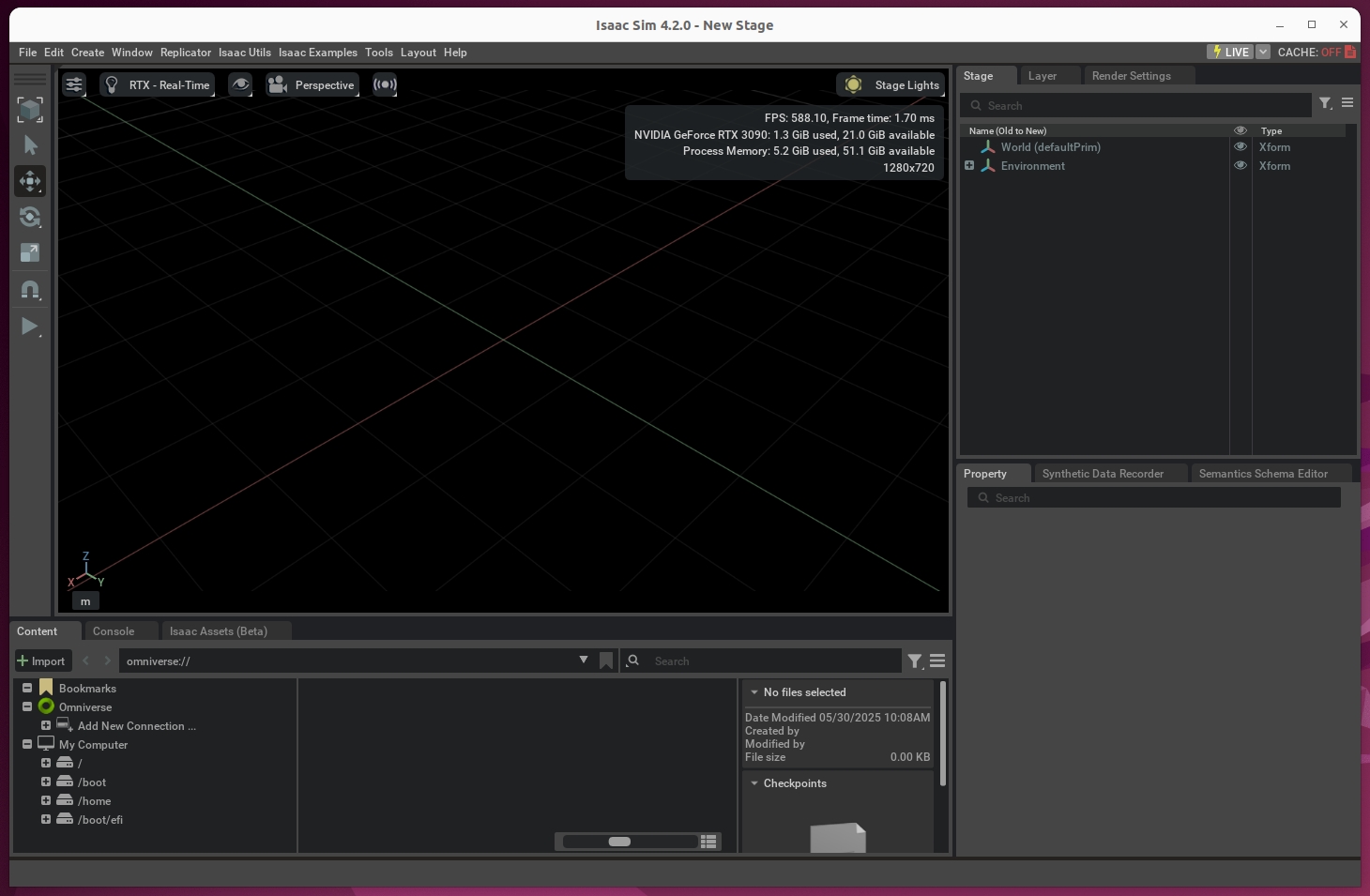Expand the Environment prim

(x=969, y=166)
